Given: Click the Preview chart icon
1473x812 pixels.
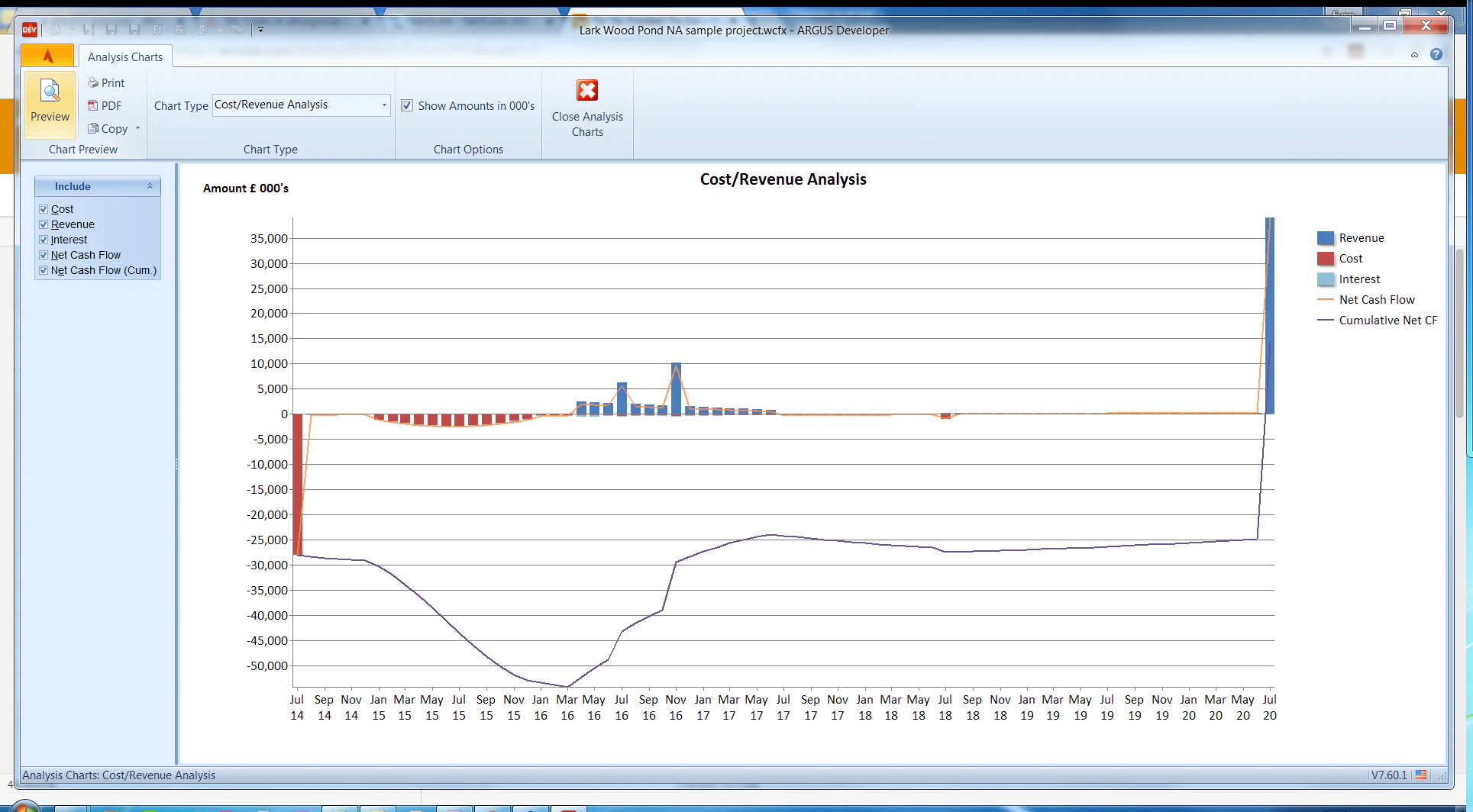Looking at the screenshot, I should click(50, 92).
